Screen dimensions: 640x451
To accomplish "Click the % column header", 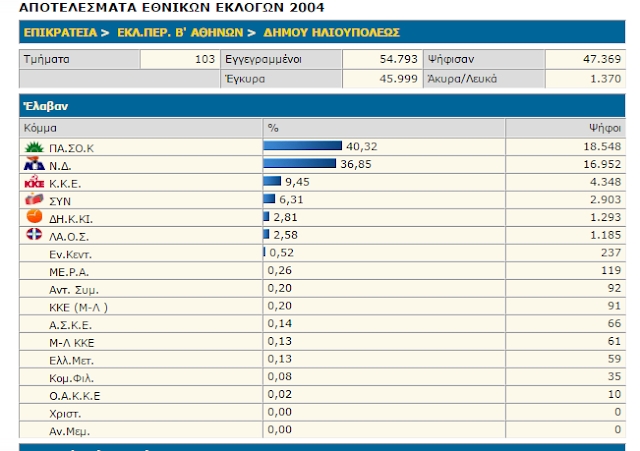I will 273,128.
